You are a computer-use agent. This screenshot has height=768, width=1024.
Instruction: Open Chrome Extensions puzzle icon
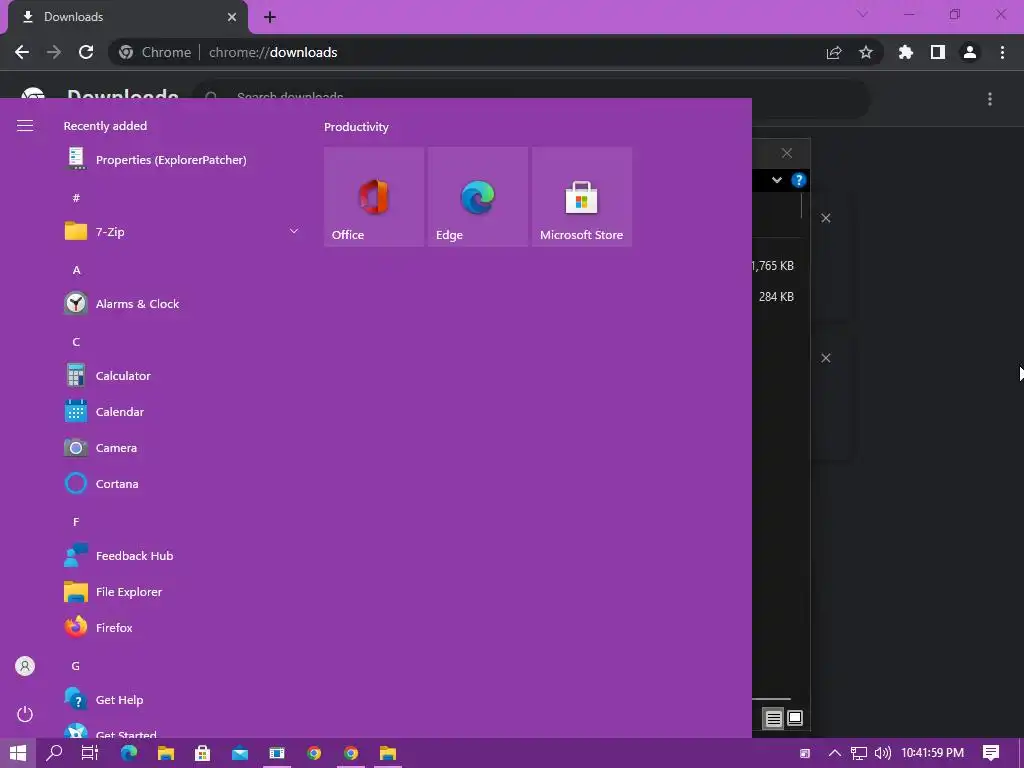tap(906, 52)
